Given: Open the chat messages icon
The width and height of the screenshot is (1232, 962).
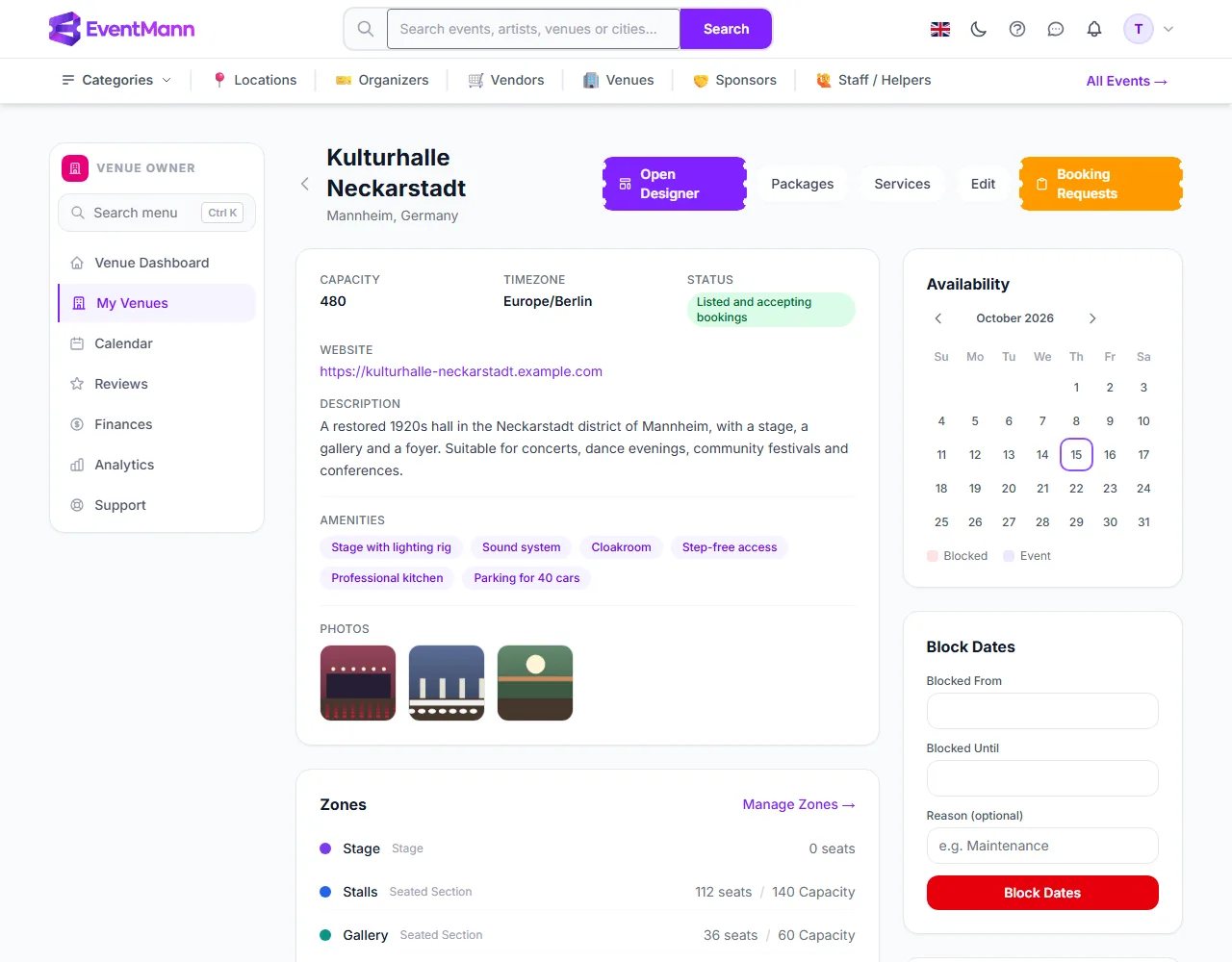Looking at the screenshot, I should (x=1056, y=29).
